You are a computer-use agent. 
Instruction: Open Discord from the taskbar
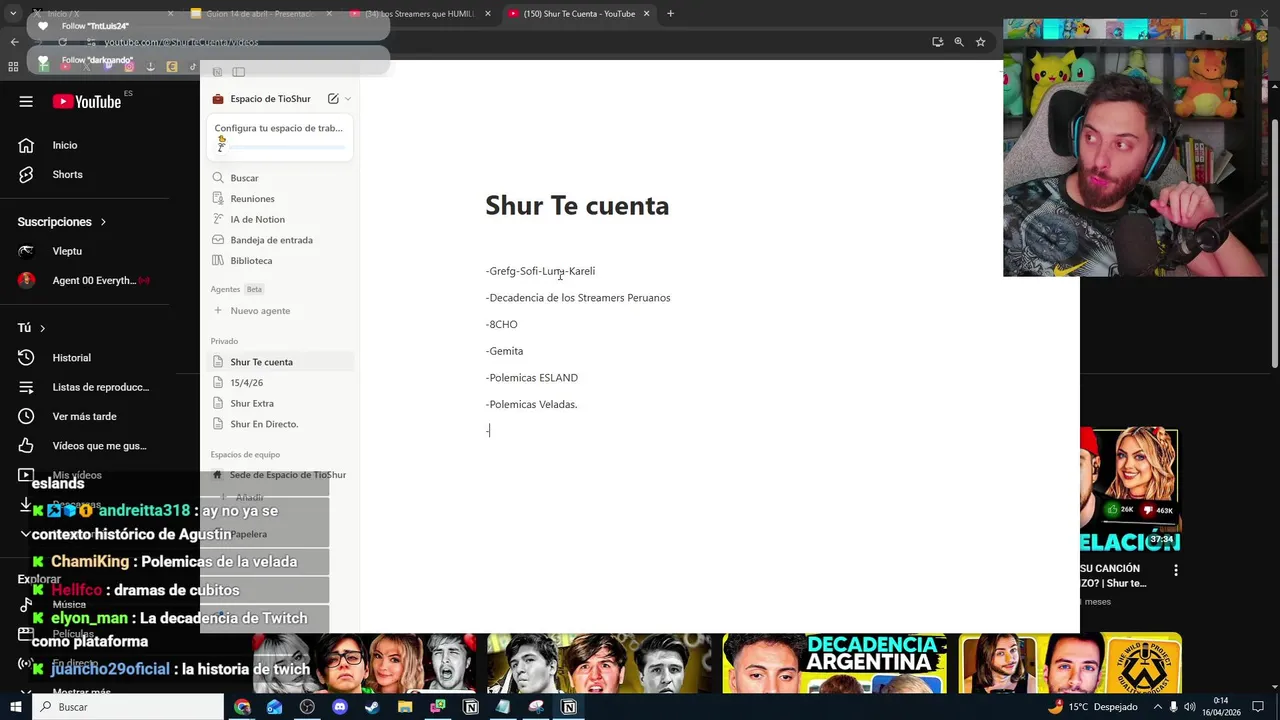340,707
